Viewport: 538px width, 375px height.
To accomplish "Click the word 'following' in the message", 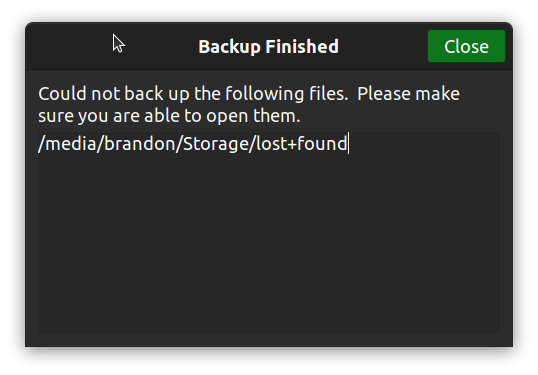I will [x=265, y=94].
